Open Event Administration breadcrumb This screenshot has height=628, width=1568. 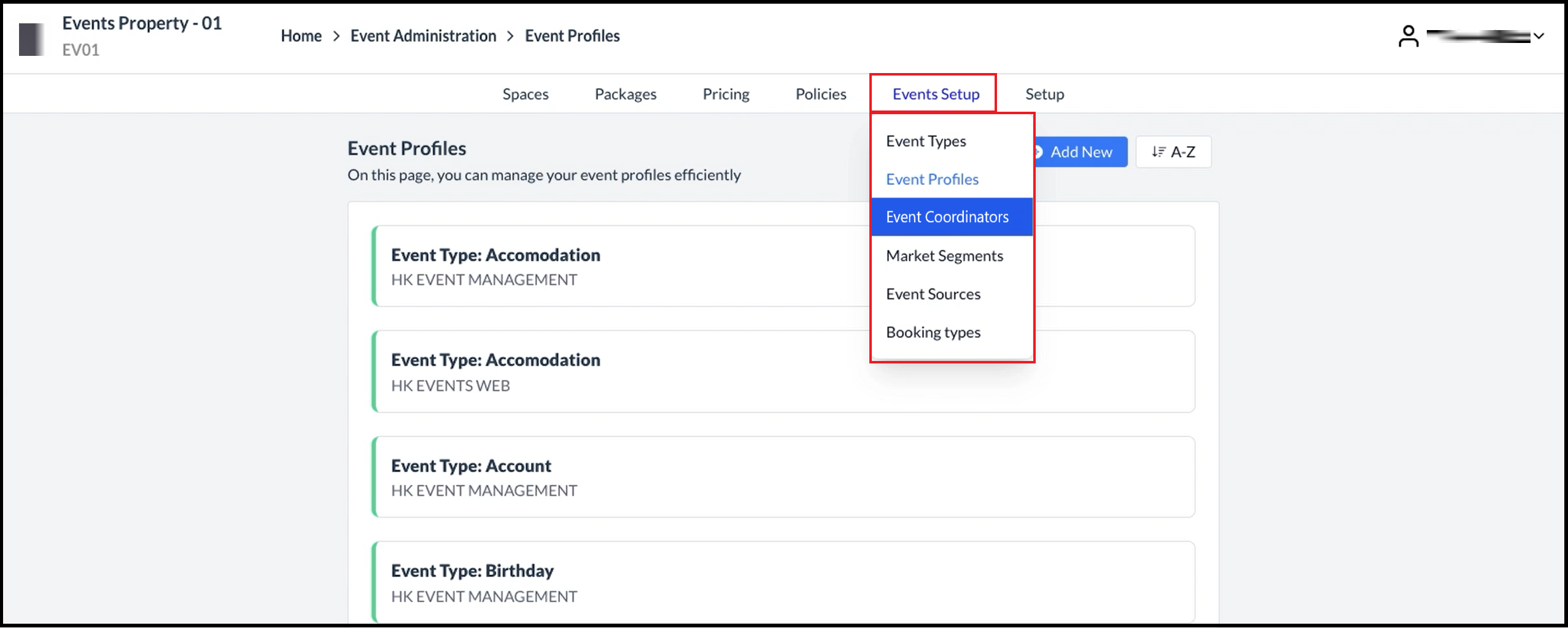pyautogui.click(x=423, y=36)
